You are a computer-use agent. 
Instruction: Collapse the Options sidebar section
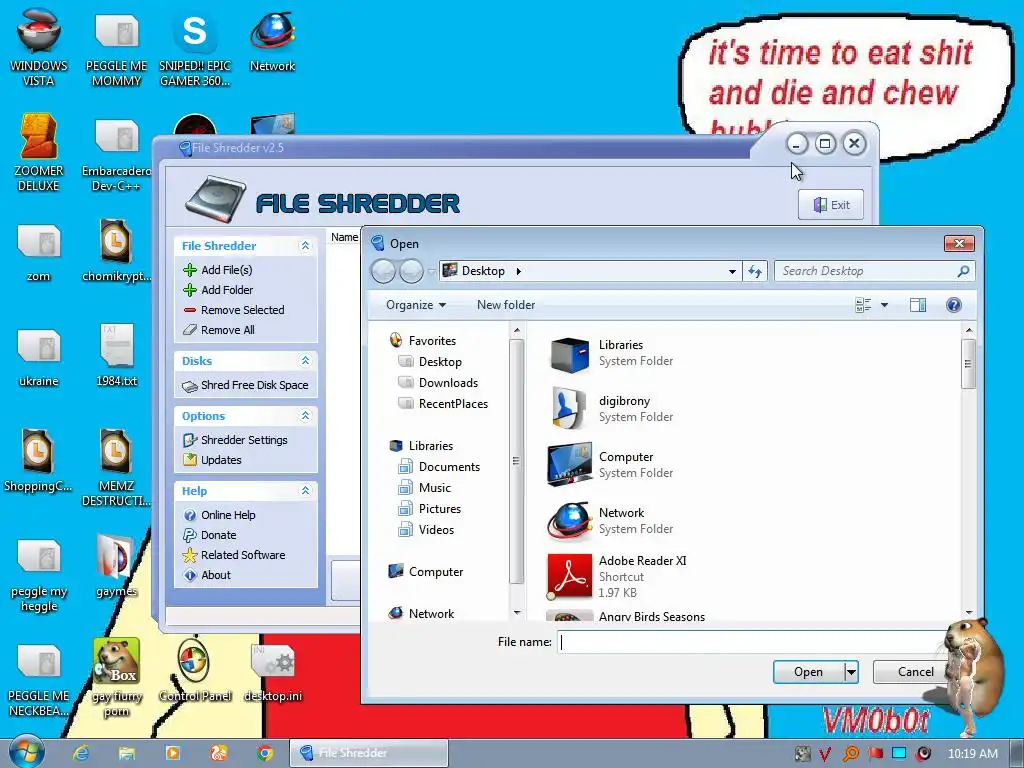click(305, 415)
